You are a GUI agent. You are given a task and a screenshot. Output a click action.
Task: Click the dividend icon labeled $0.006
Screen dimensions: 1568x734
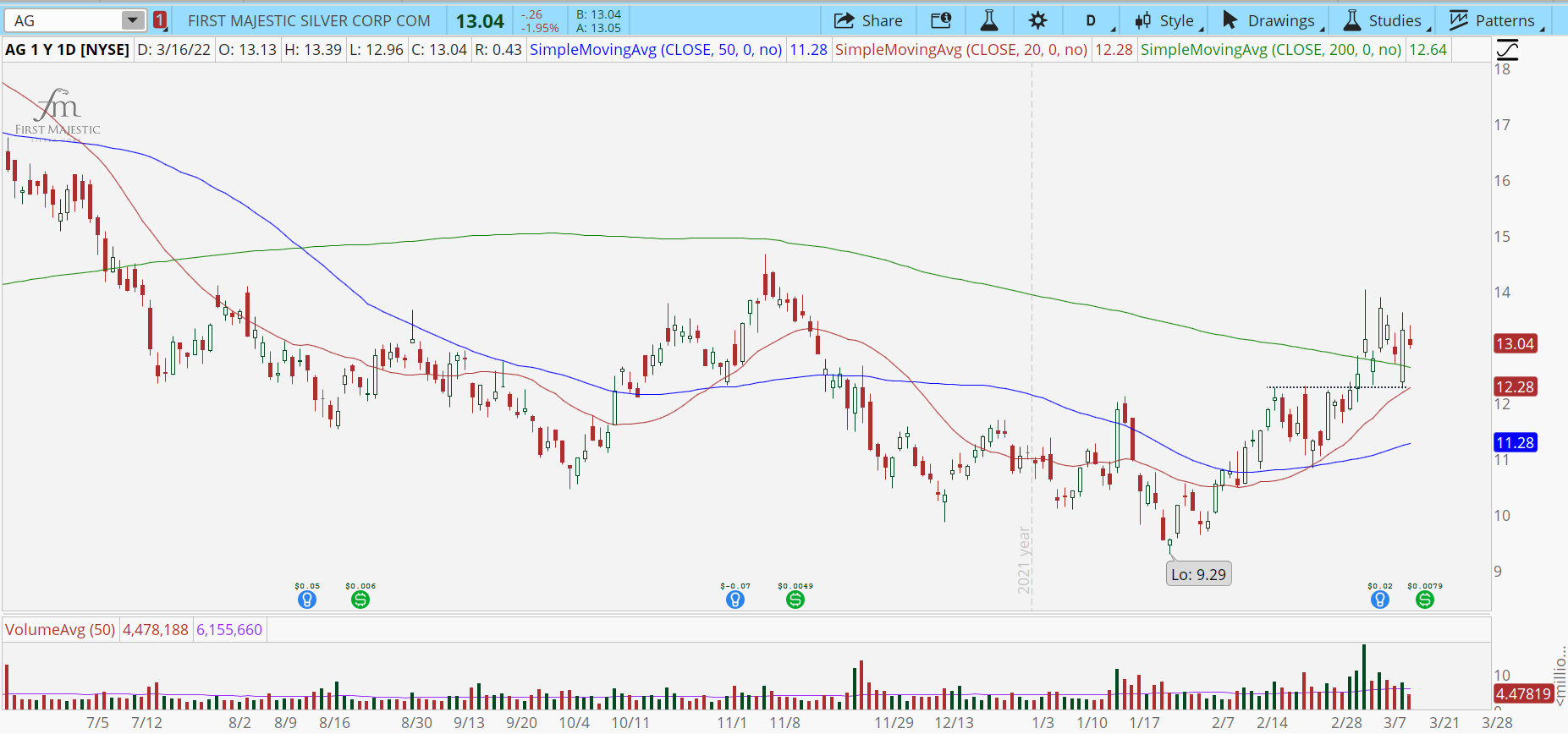point(360,600)
